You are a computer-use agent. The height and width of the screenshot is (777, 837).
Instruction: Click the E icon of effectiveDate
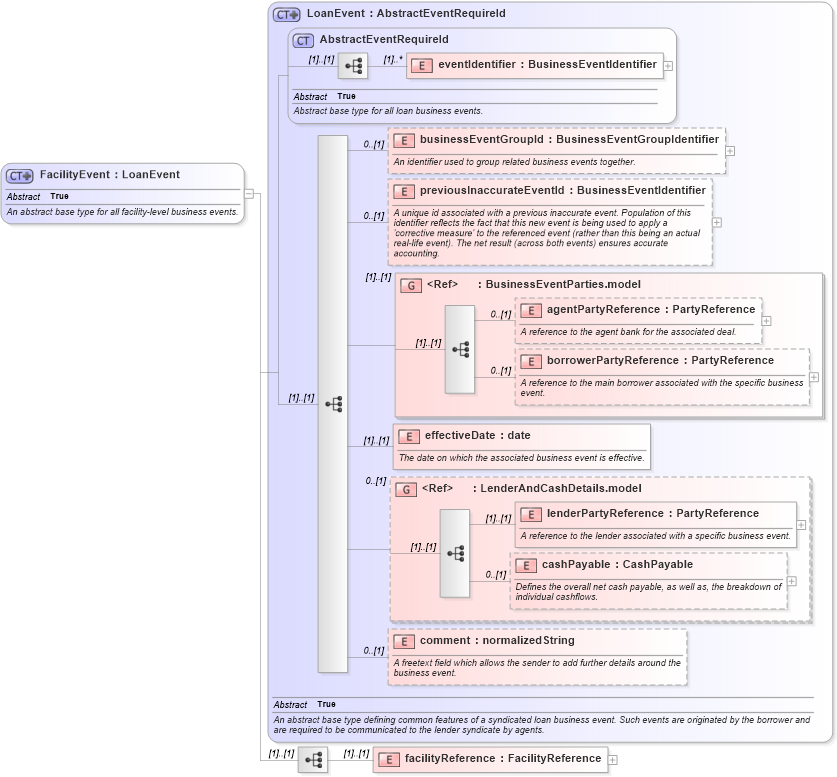408,436
